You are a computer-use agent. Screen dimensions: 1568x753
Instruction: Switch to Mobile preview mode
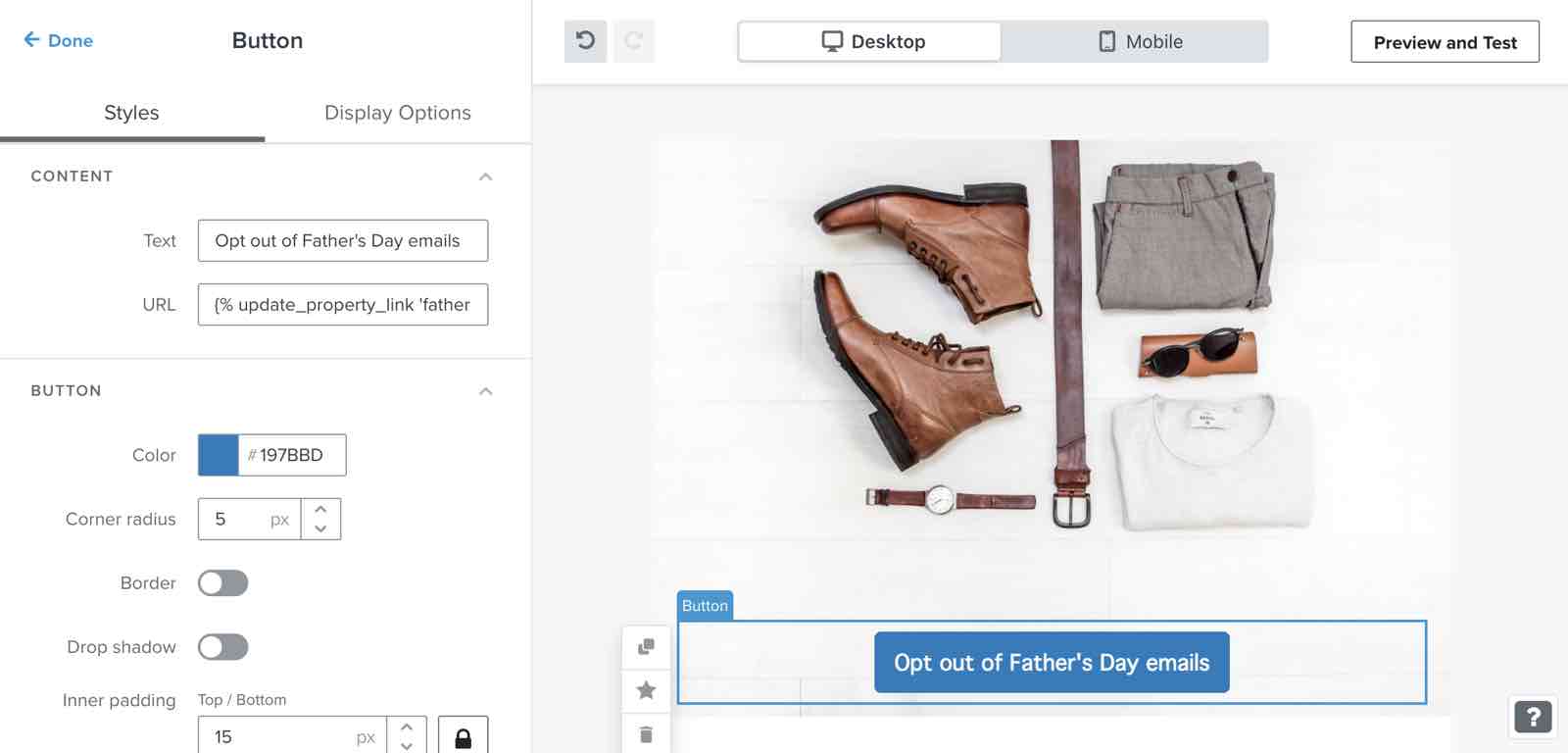click(x=1139, y=41)
